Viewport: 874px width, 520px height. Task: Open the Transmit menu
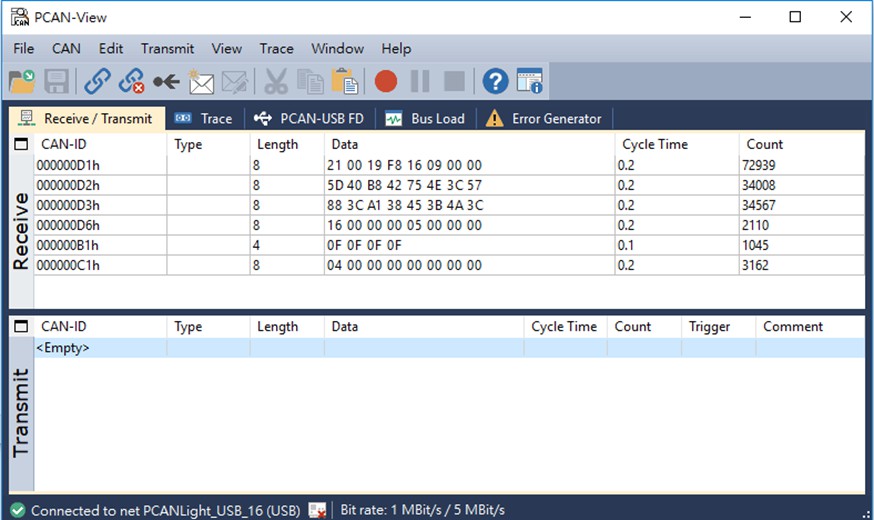[167, 48]
